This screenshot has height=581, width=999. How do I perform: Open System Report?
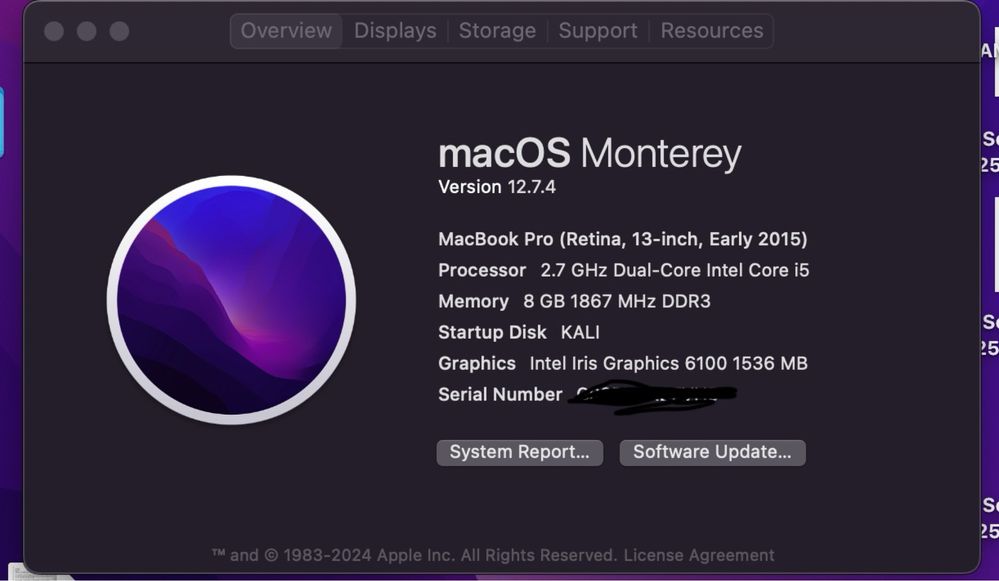[519, 452]
